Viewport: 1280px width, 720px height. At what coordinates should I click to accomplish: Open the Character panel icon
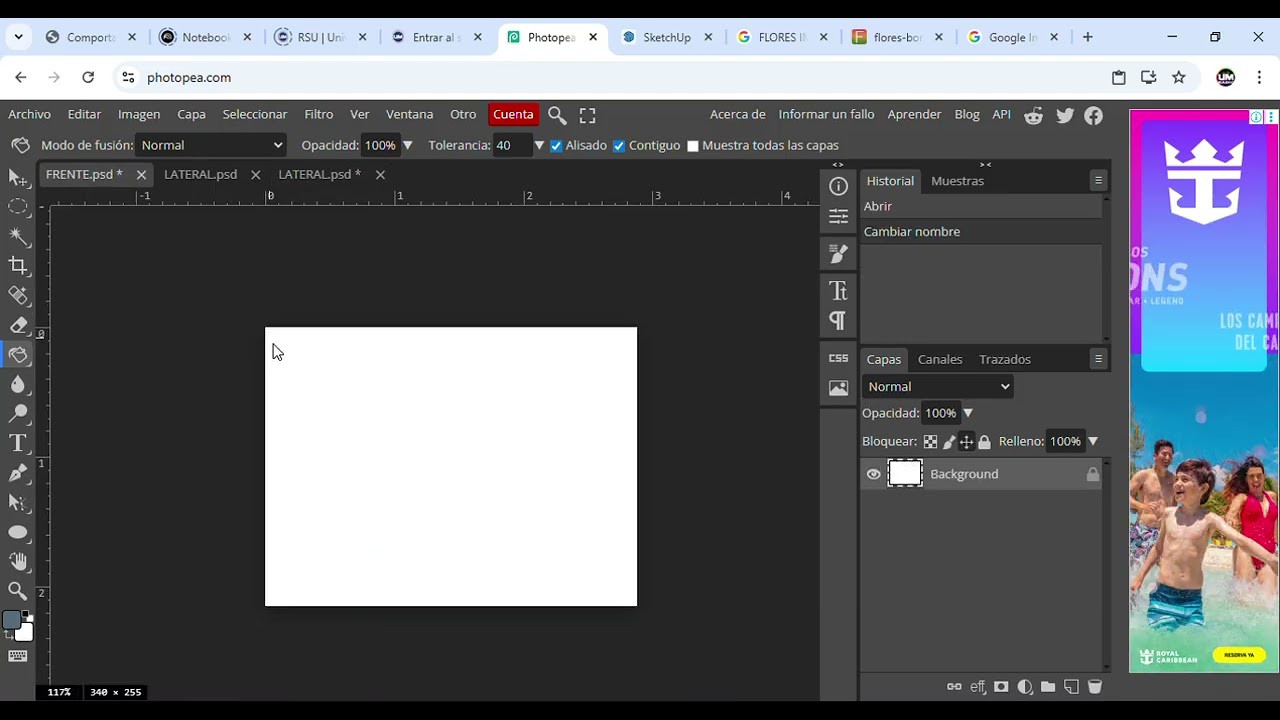(838, 291)
